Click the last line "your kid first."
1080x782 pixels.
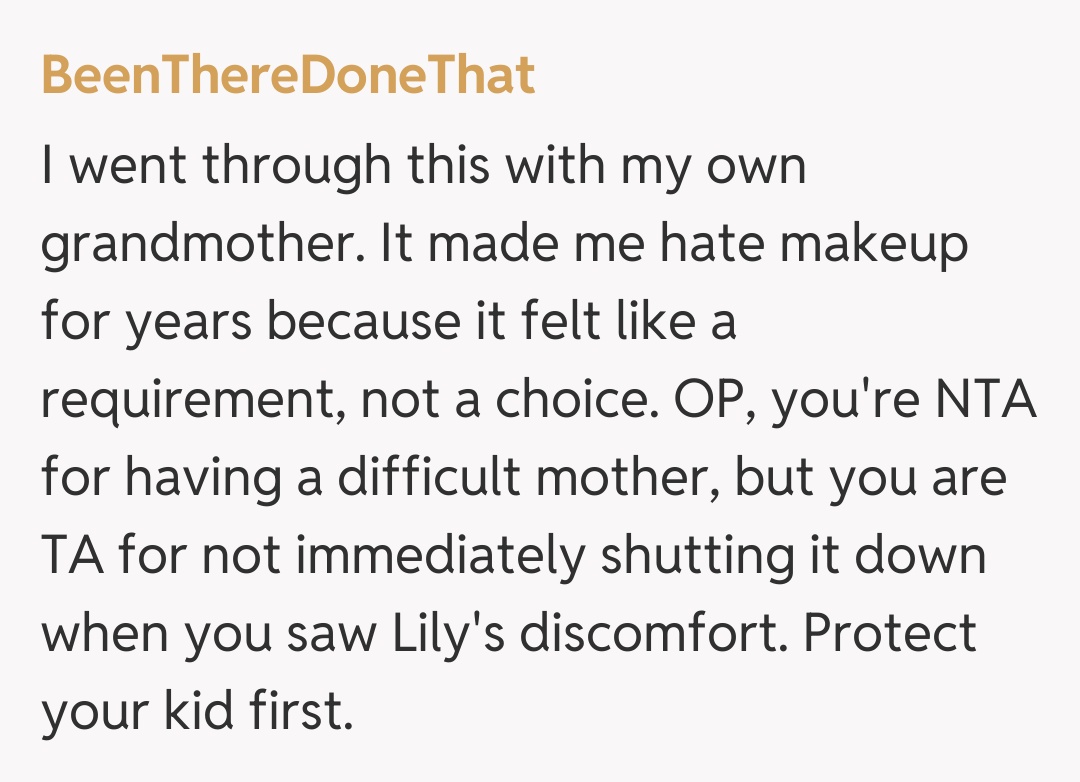pyautogui.click(x=197, y=711)
